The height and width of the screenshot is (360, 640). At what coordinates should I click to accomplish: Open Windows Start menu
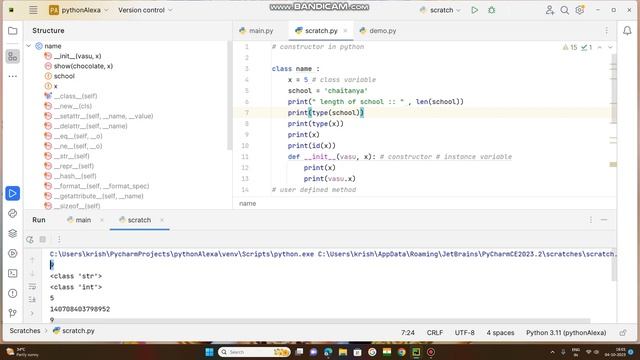209,352
